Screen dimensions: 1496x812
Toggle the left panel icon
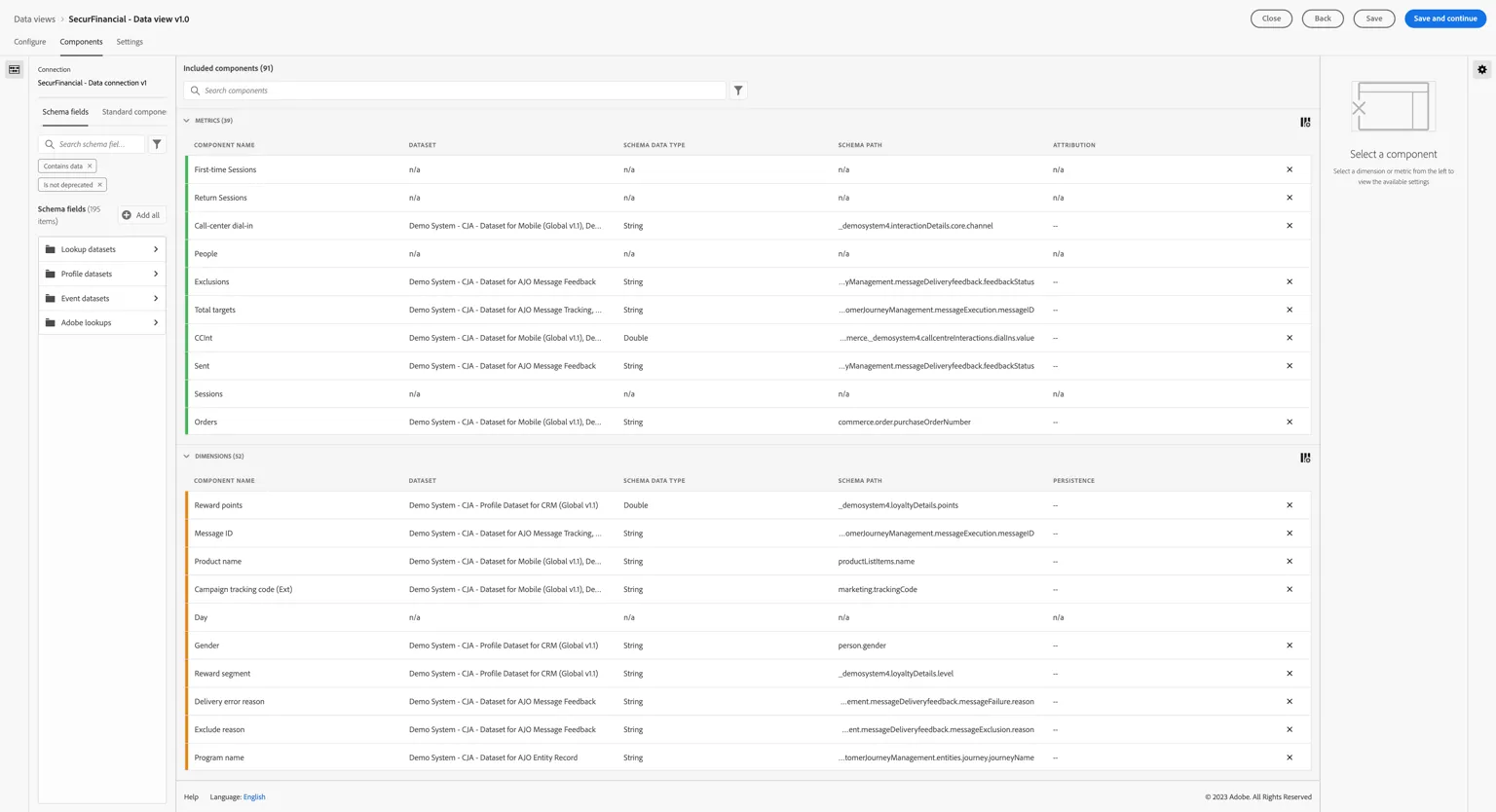coord(15,69)
